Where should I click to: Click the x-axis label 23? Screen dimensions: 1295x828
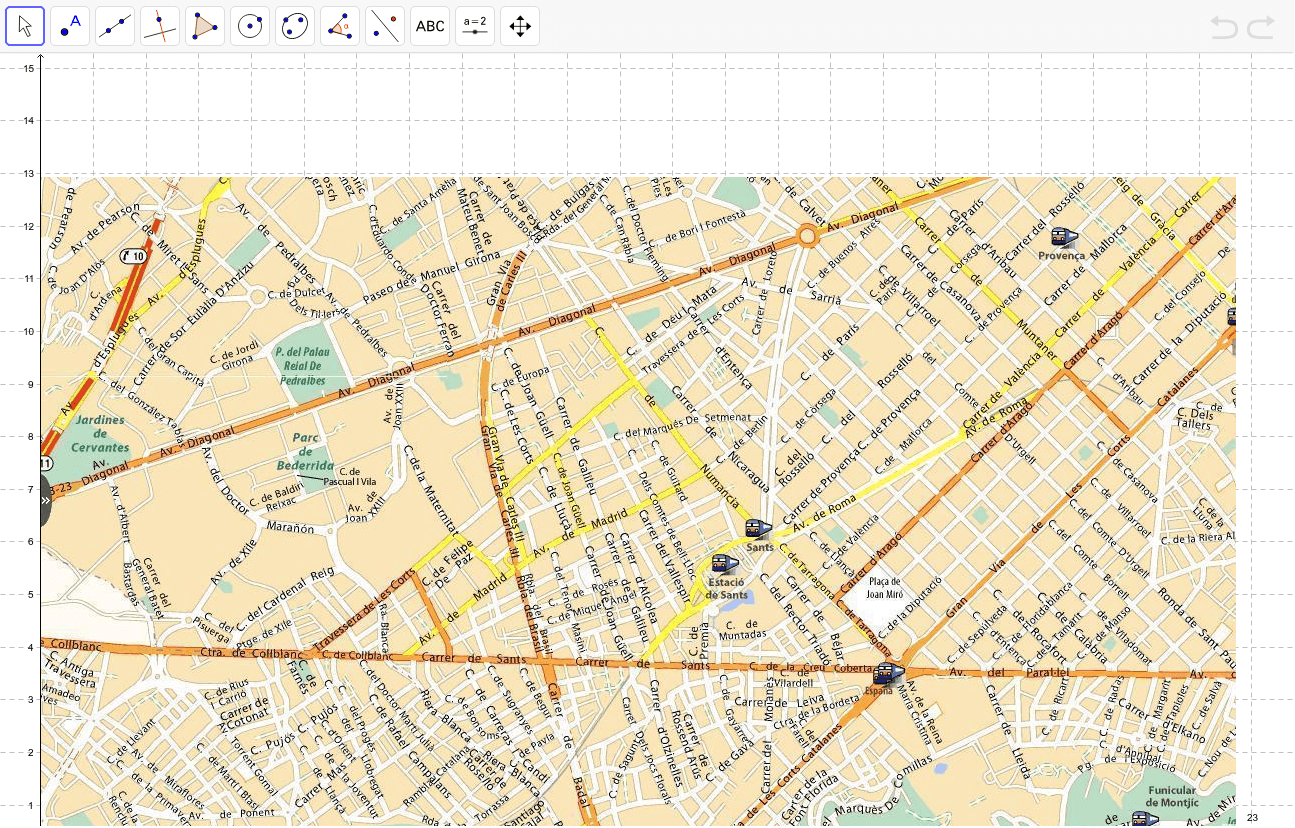tap(1252, 818)
